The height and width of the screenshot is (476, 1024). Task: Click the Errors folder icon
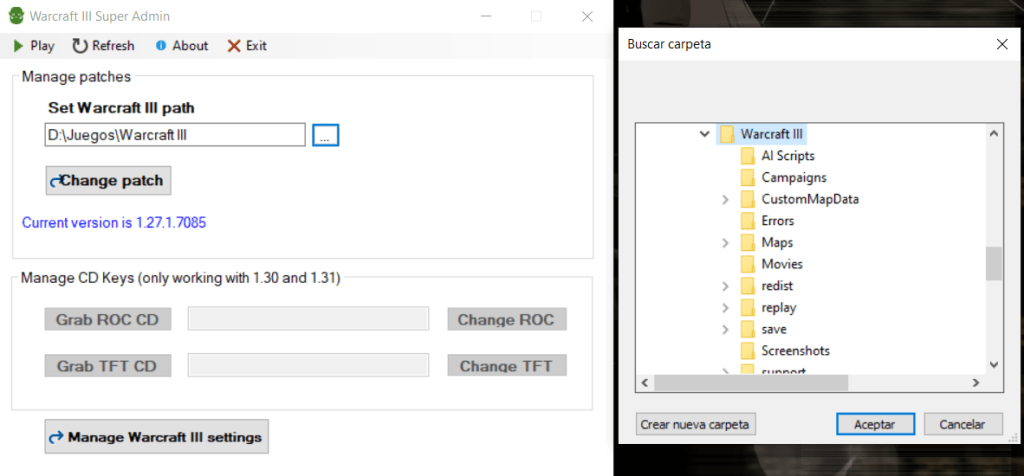(x=748, y=221)
